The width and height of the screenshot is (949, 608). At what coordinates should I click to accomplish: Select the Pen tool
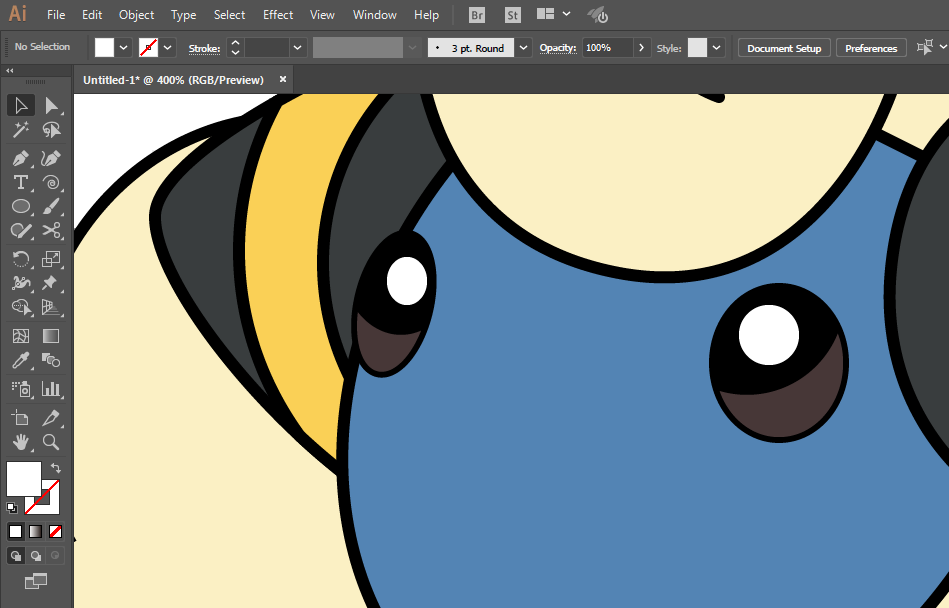click(21, 159)
